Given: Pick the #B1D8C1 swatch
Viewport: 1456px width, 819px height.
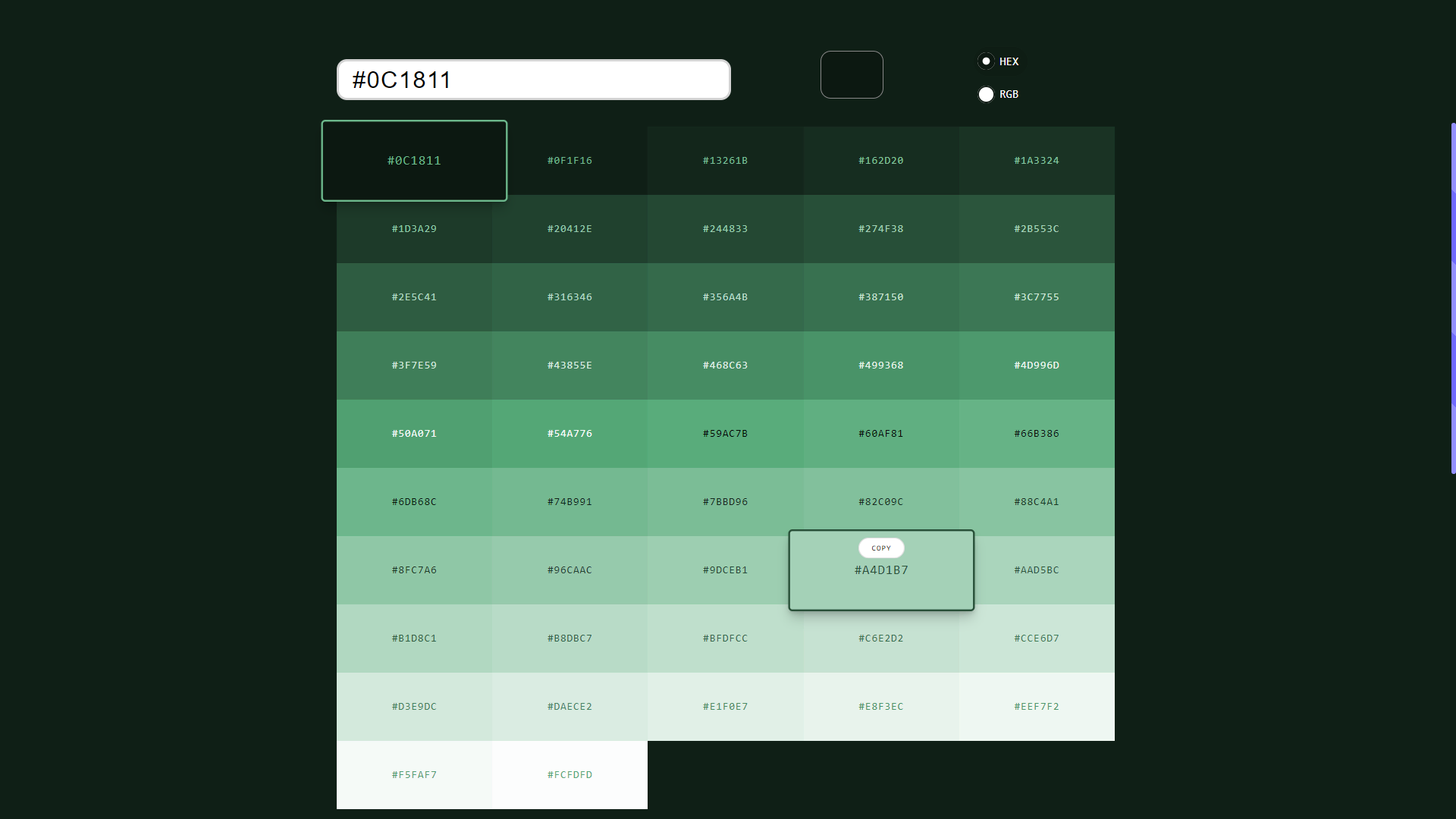Looking at the screenshot, I should (414, 639).
